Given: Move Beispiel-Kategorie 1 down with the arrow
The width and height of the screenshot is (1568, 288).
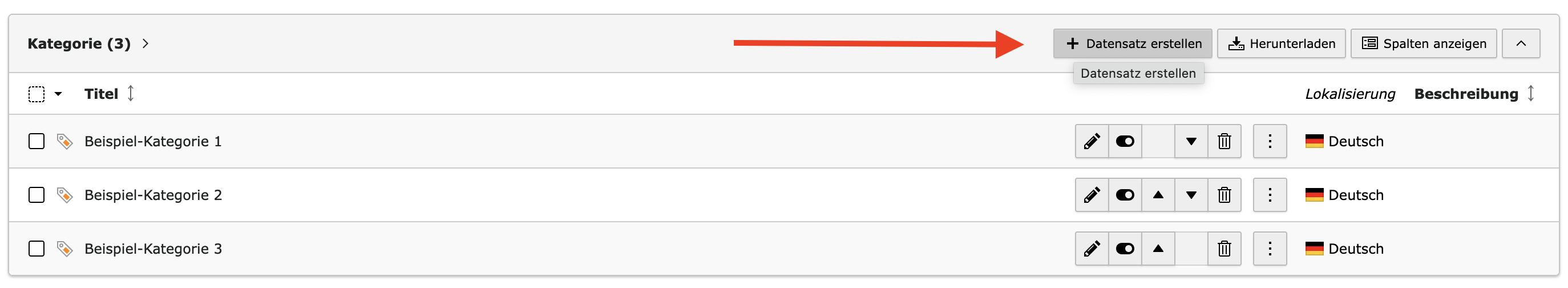Looking at the screenshot, I should tap(1191, 142).
